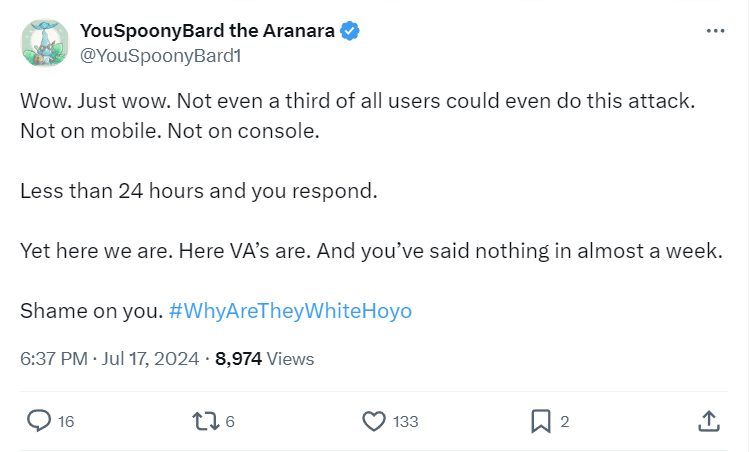Toggle the bookmark icon on the post

tap(540, 421)
